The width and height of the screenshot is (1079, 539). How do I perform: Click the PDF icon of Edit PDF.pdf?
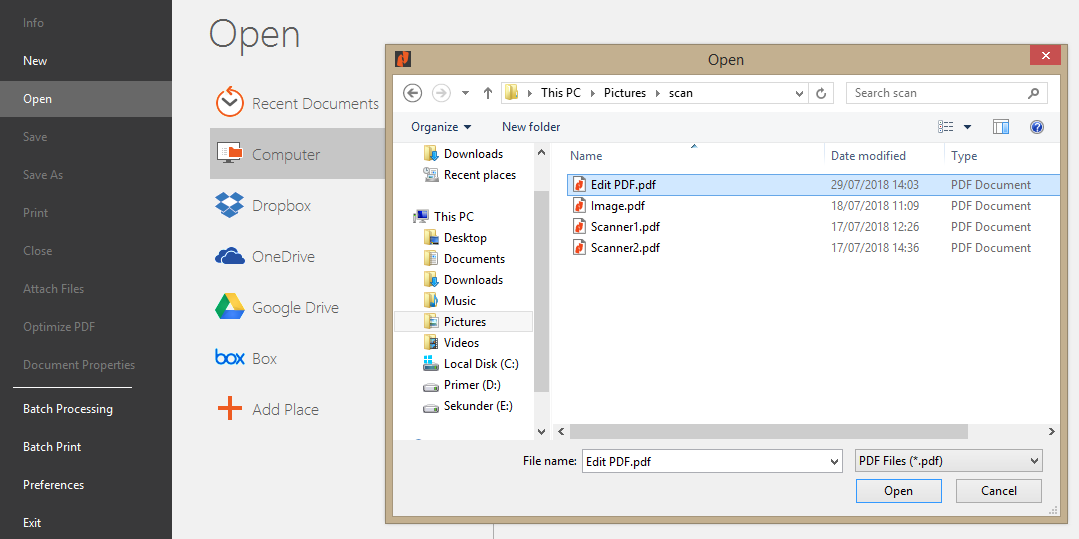click(579, 184)
